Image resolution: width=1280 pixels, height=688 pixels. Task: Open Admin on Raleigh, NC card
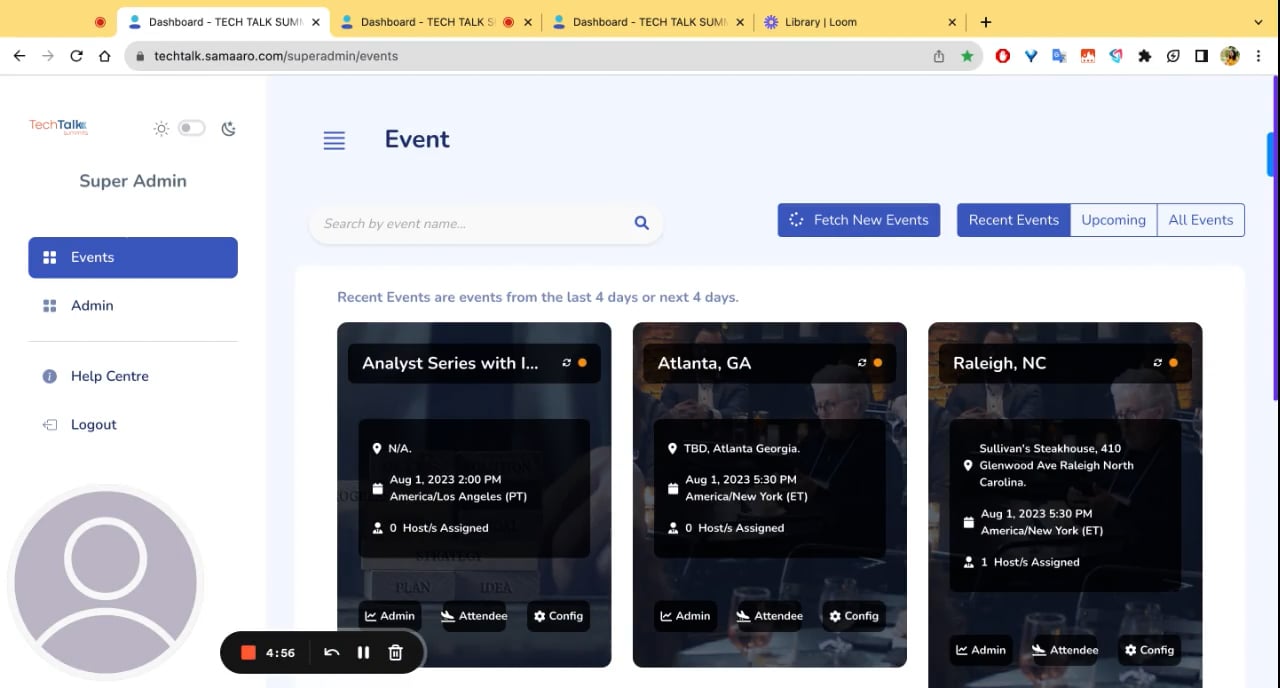(981, 650)
